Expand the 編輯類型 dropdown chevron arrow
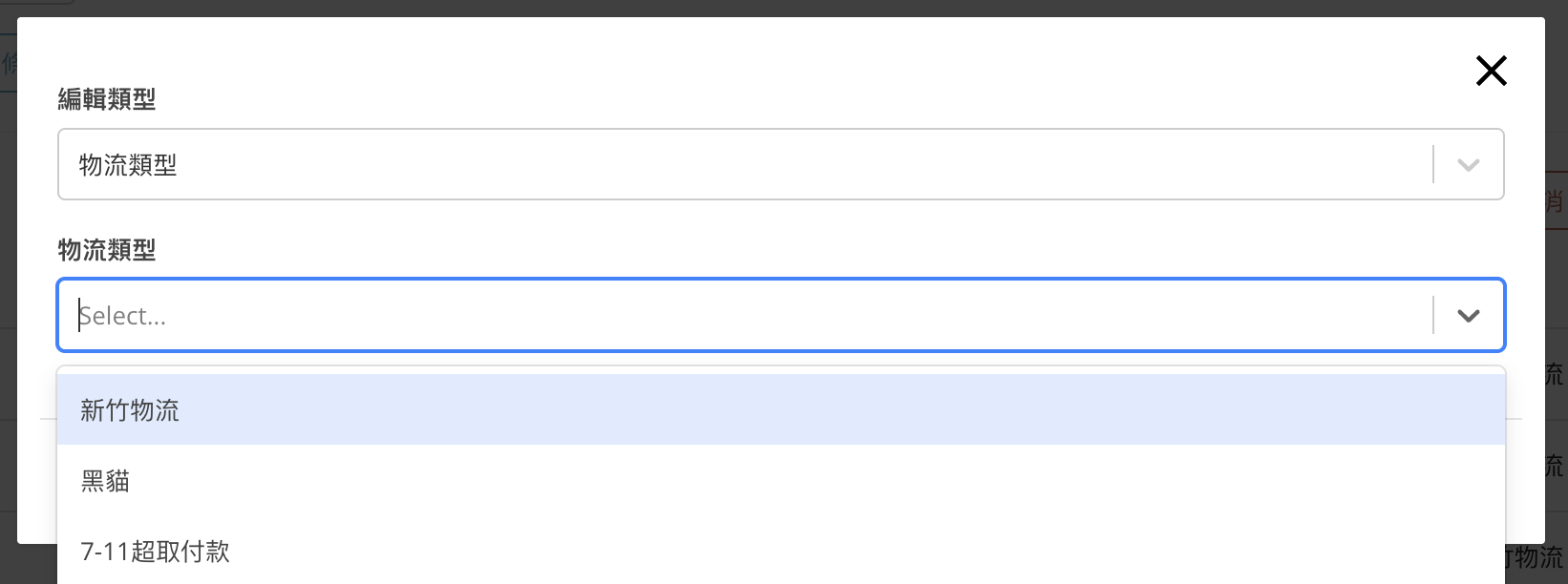The image size is (1568, 584). coord(1469,165)
